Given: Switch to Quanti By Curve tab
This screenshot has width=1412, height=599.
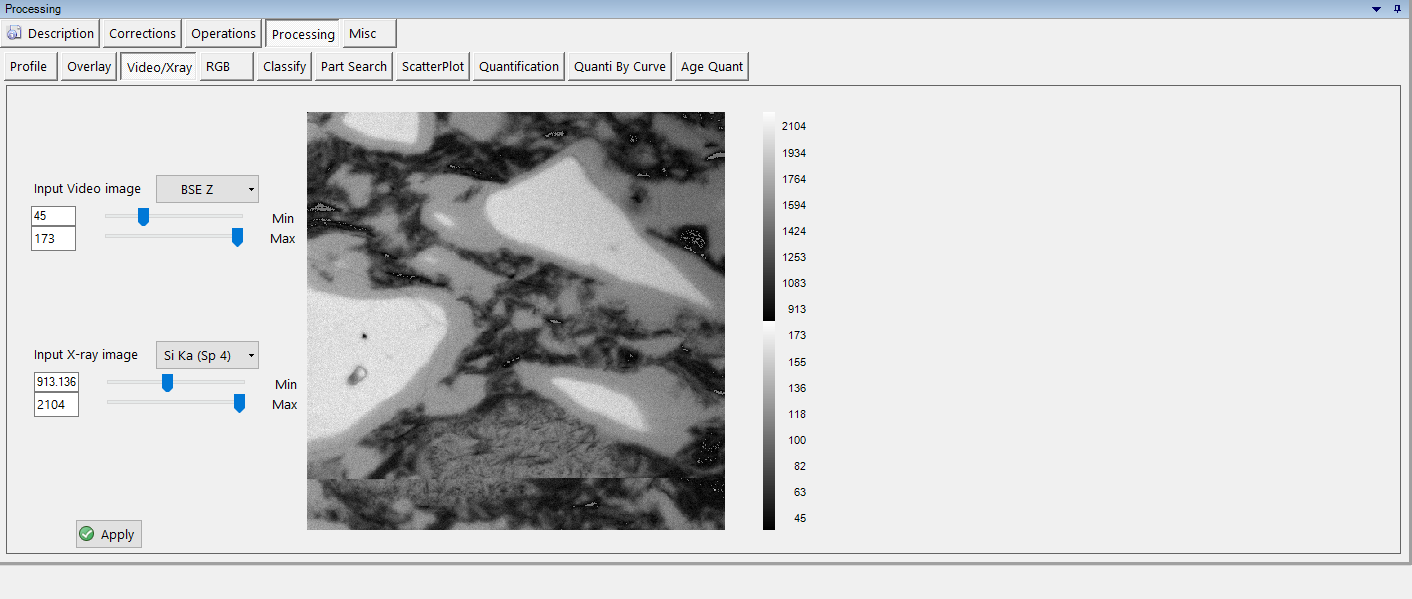Looking at the screenshot, I should (620, 67).
